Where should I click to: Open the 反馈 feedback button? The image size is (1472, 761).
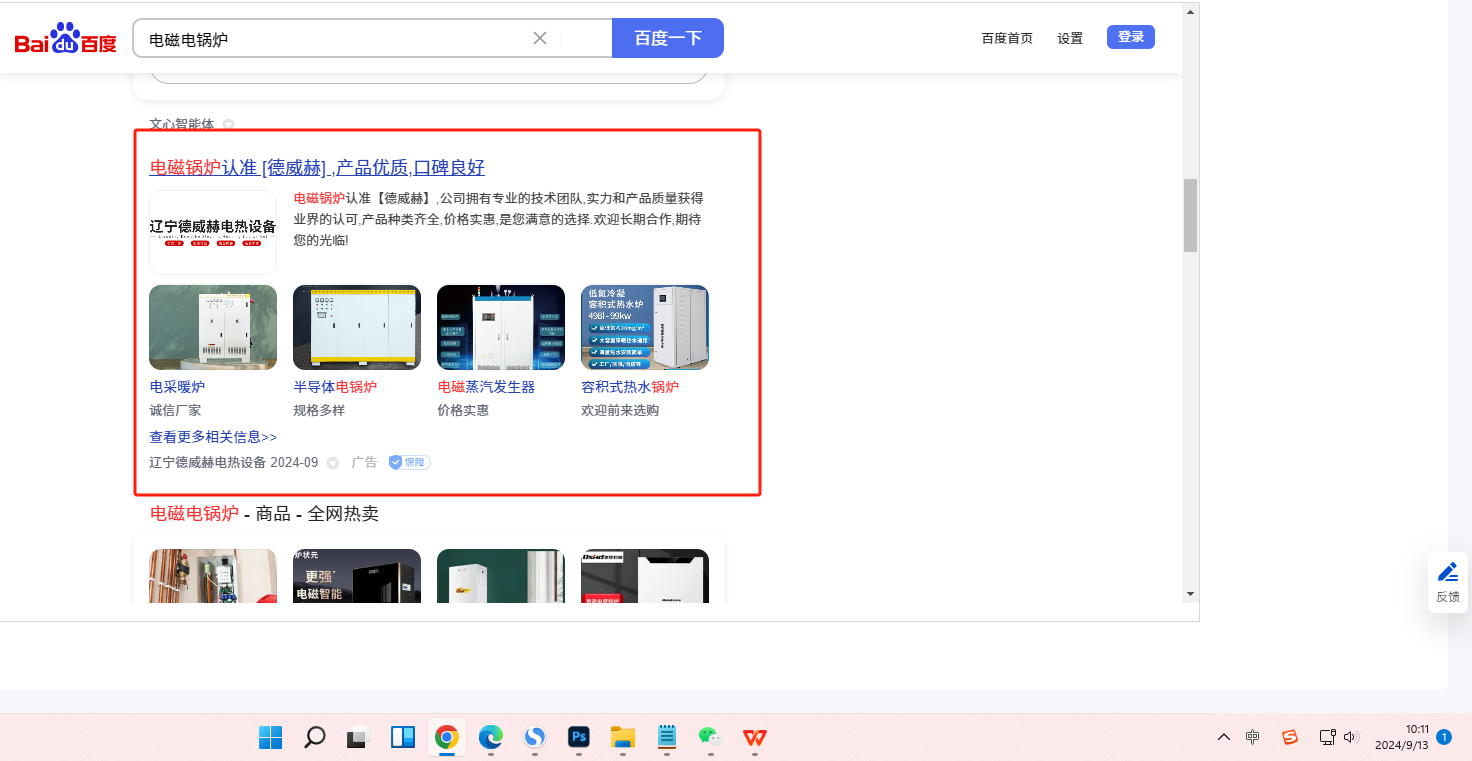coord(1447,582)
